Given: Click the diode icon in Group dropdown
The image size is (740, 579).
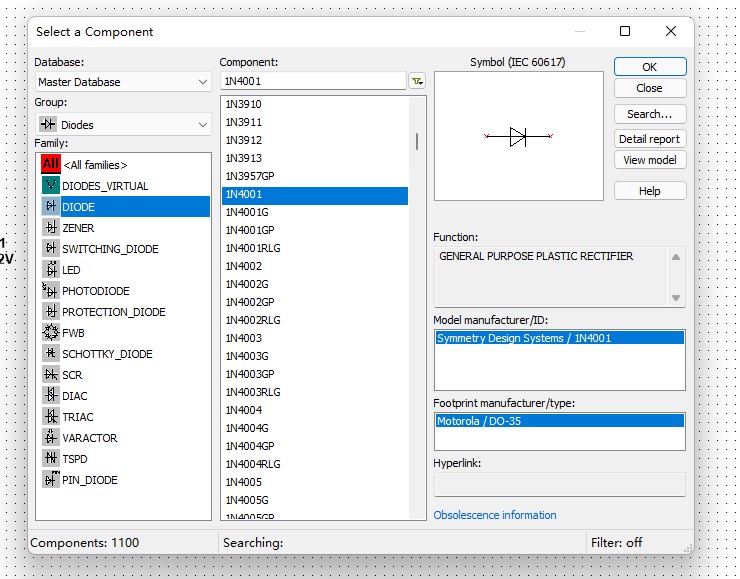Looking at the screenshot, I should (48, 124).
